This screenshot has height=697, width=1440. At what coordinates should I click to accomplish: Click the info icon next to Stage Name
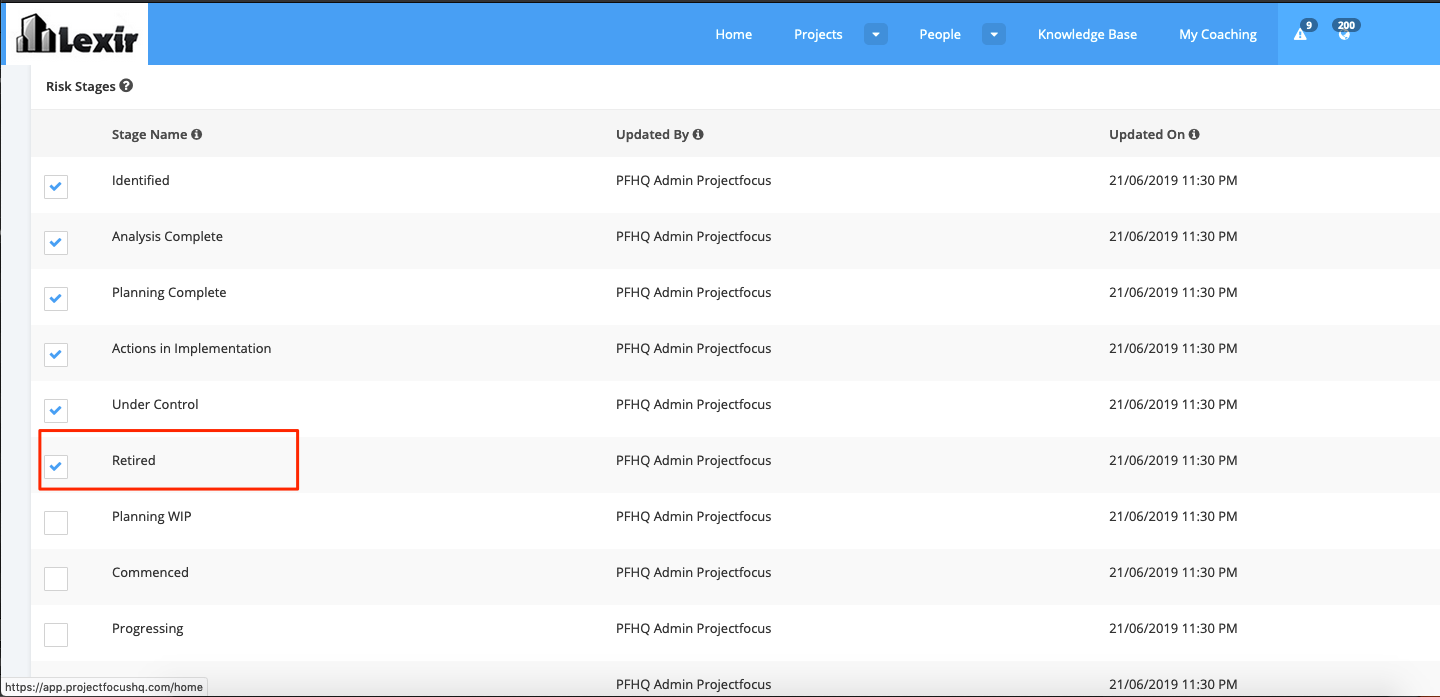(197, 134)
